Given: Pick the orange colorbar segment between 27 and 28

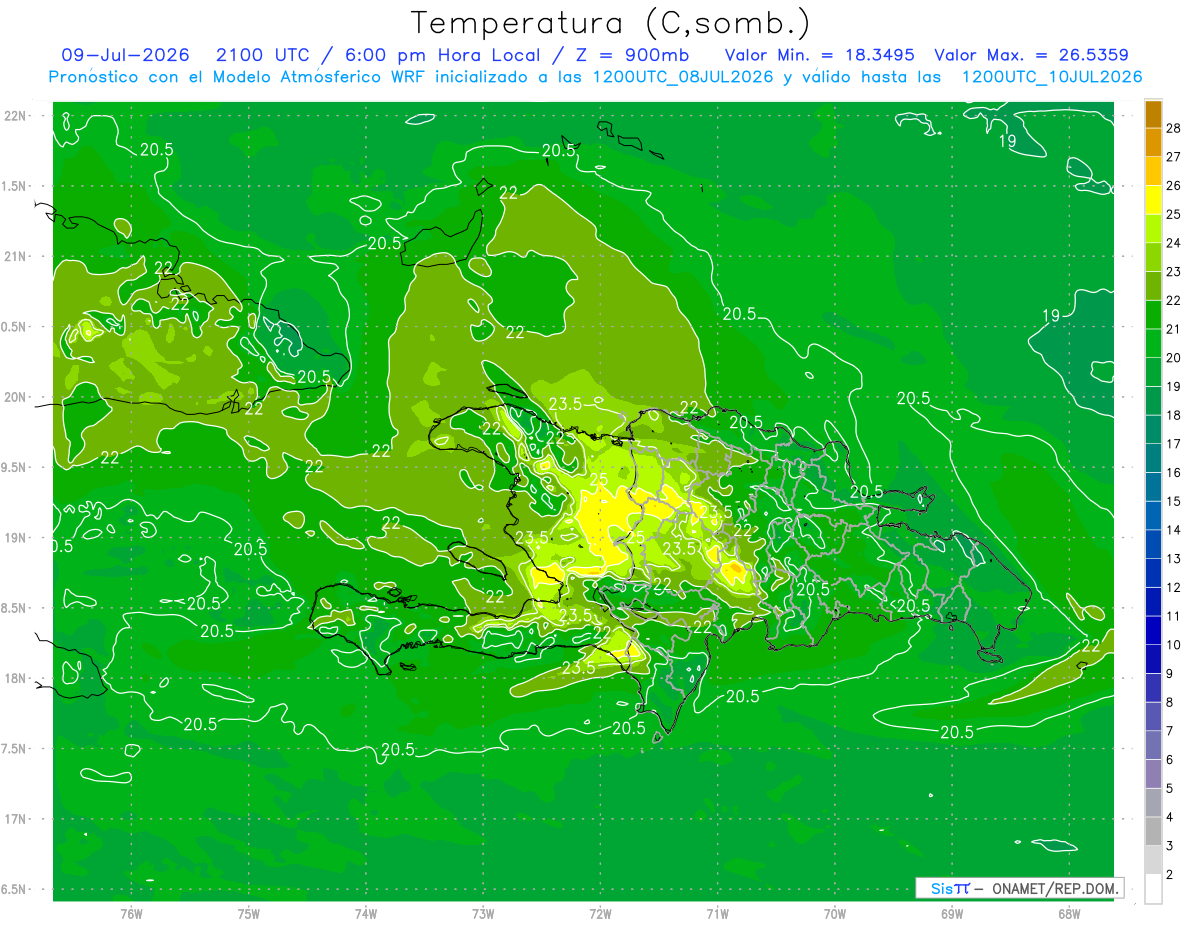Looking at the screenshot, I should point(1153,142).
